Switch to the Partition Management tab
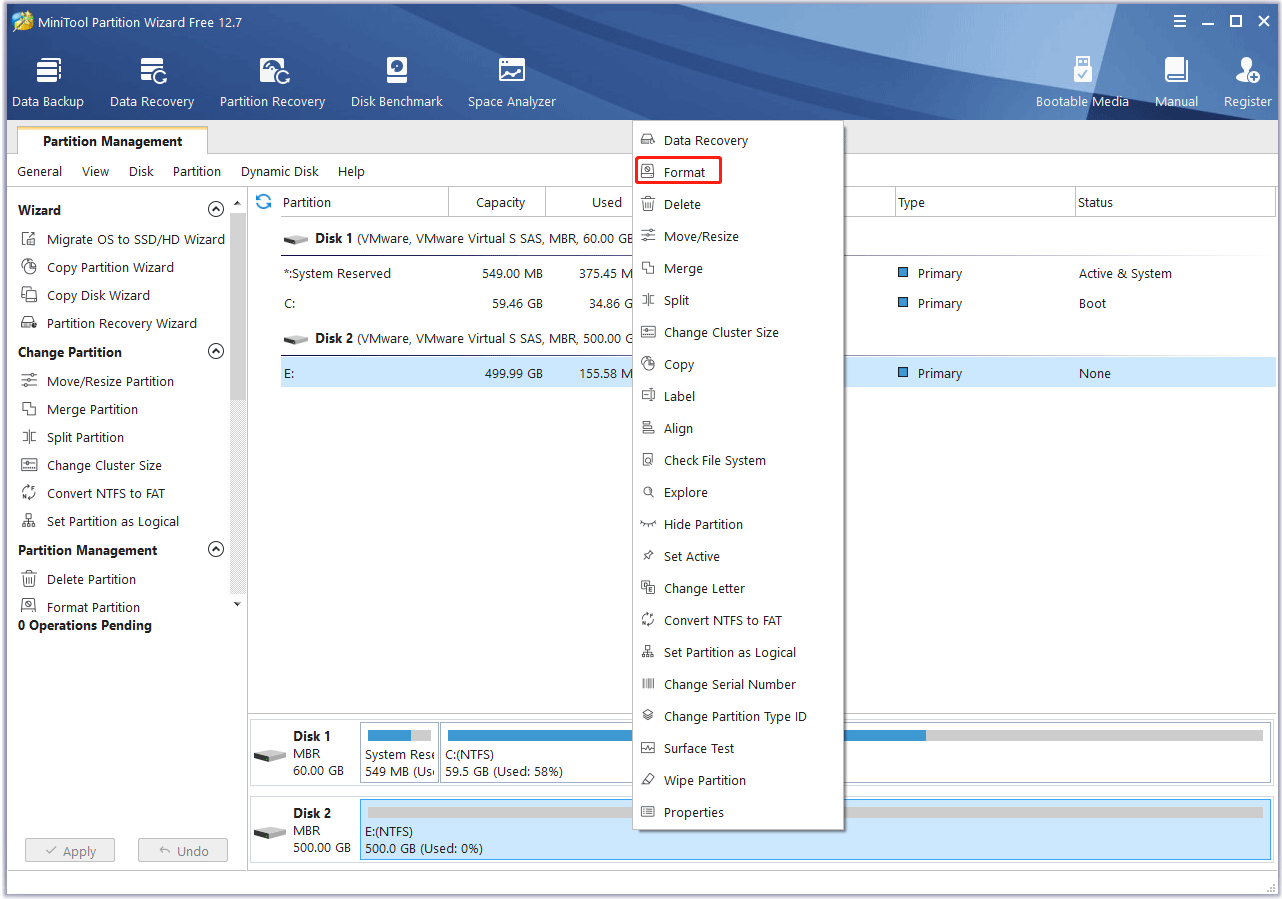This screenshot has height=899, width=1282. click(112, 141)
